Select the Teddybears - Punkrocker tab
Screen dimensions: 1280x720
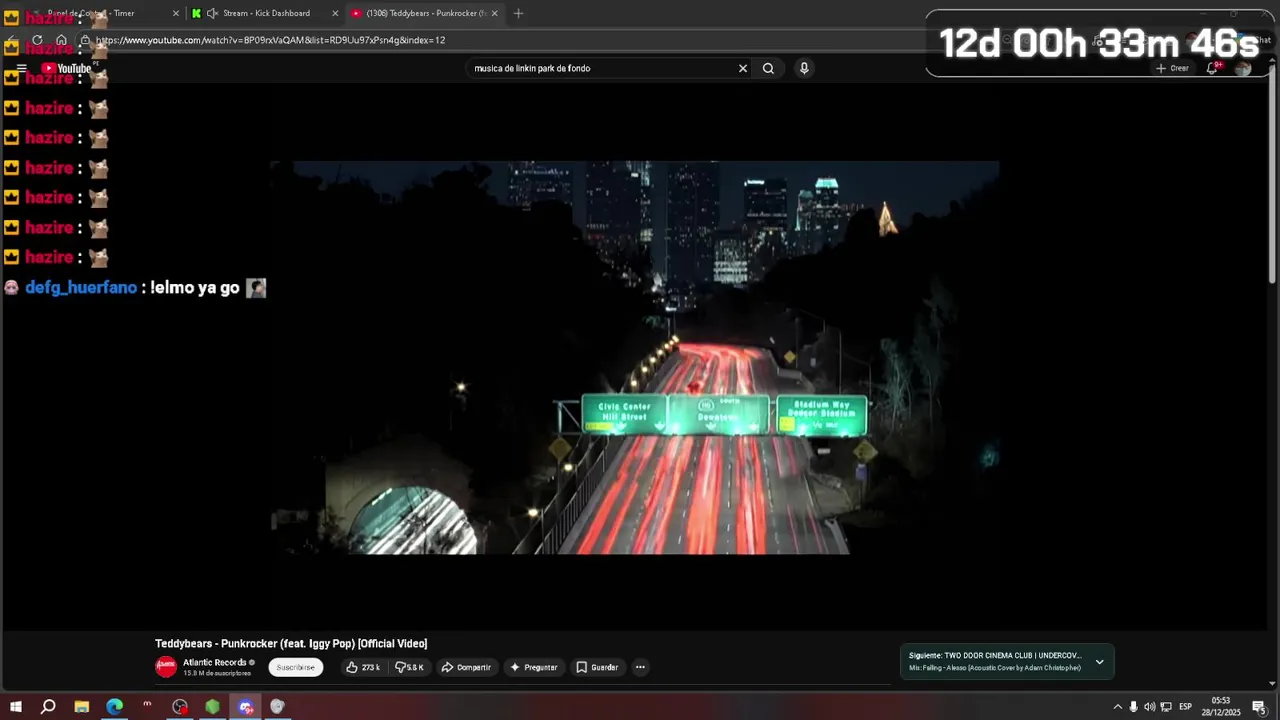426,13
